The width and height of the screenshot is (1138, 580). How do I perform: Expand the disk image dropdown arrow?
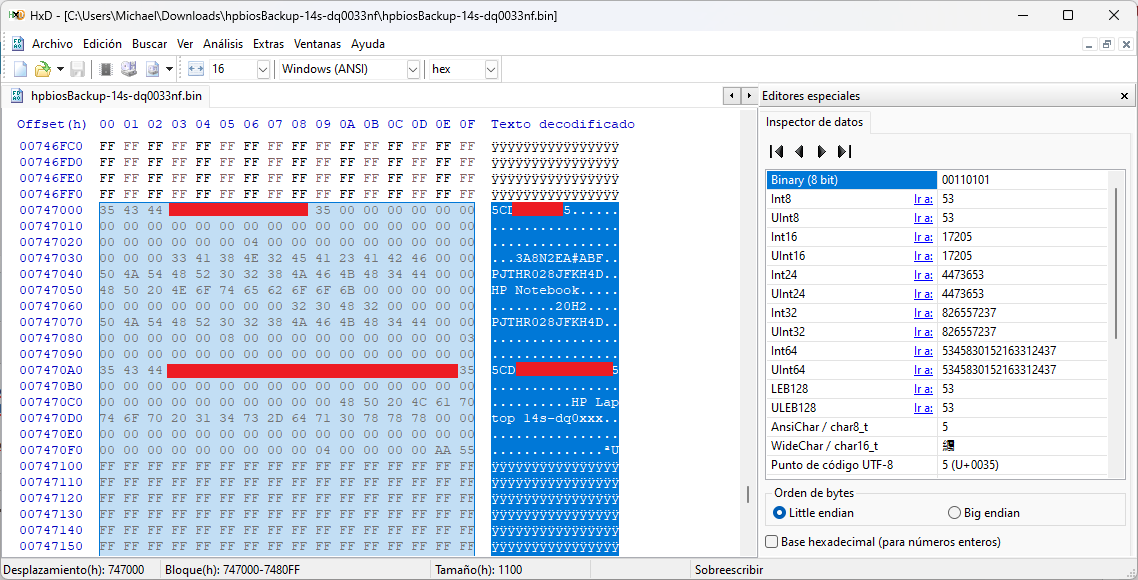(x=169, y=69)
